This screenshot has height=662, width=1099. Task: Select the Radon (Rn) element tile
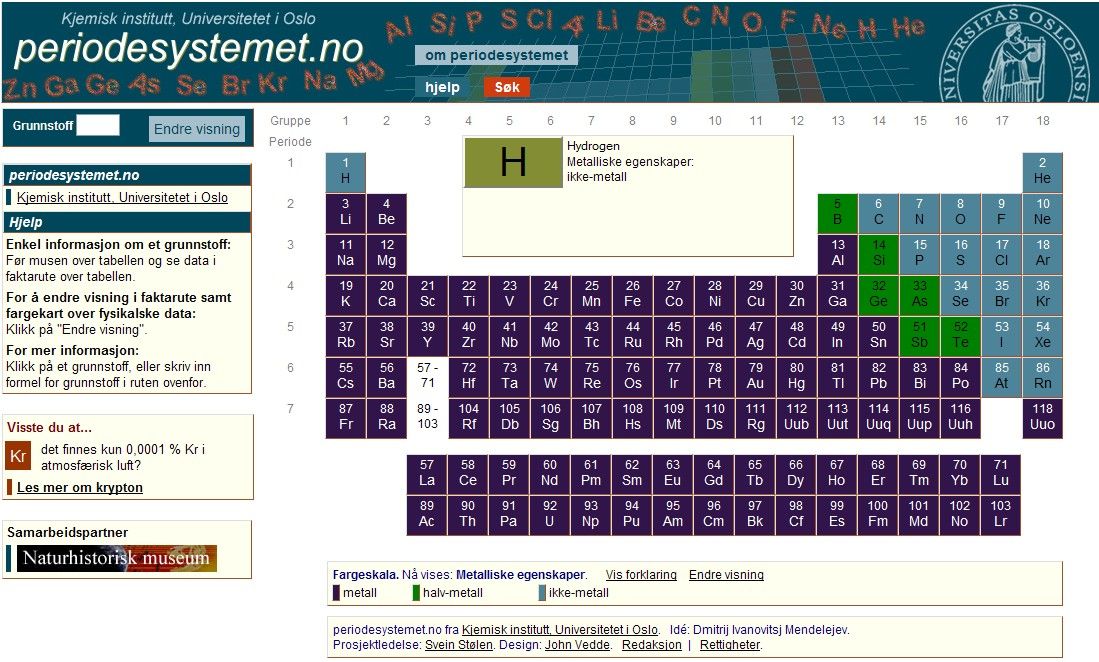[x=1042, y=376]
